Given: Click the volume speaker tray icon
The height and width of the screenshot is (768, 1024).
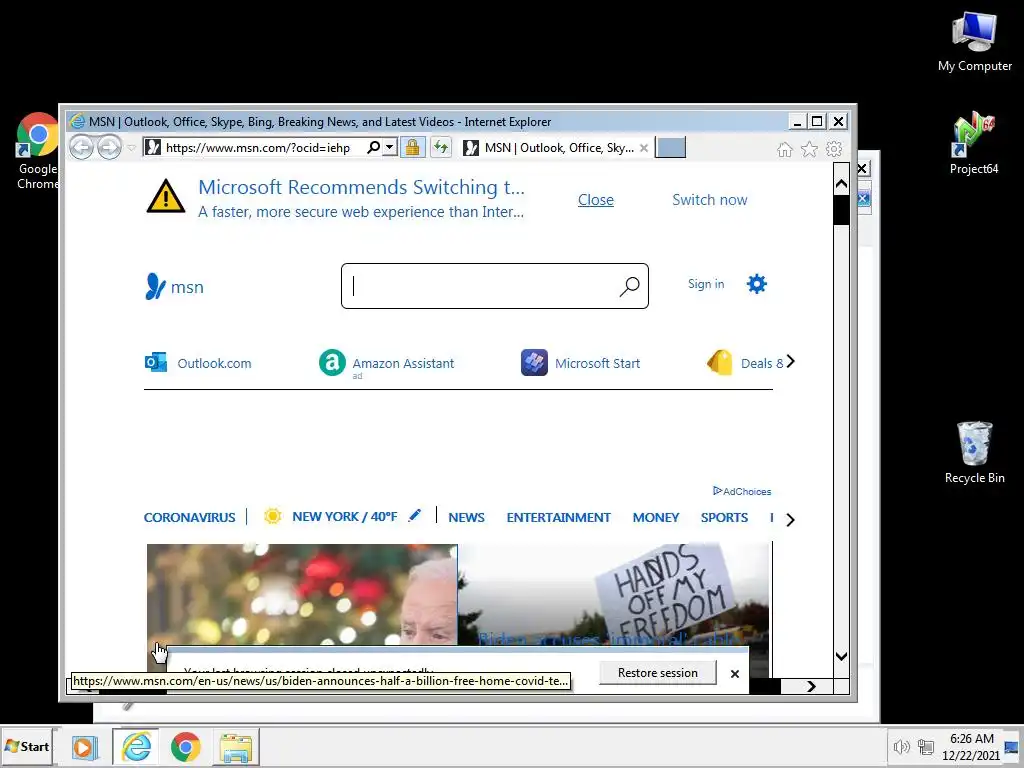Looking at the screenshot, I should coord(901,746).
